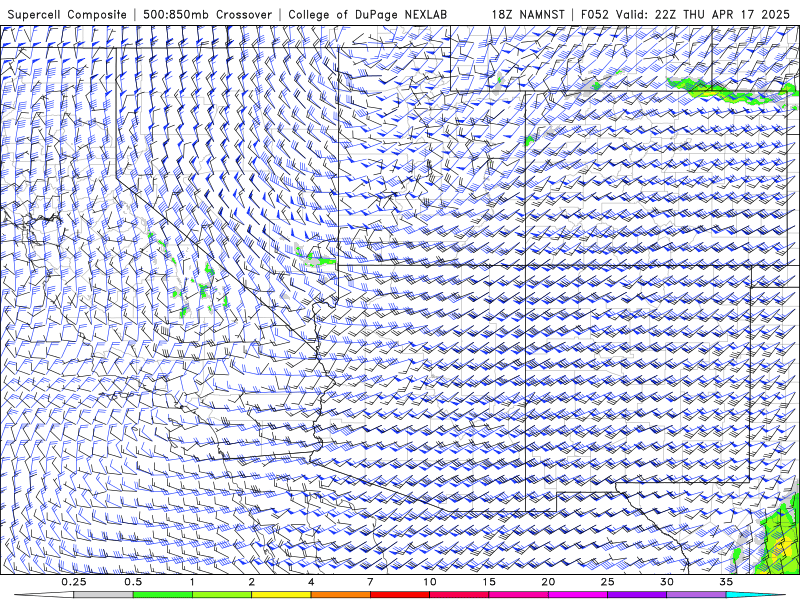This screenshot has height=600, width=800.
Task: Click the "25" legend value
Action: (607, 582)
